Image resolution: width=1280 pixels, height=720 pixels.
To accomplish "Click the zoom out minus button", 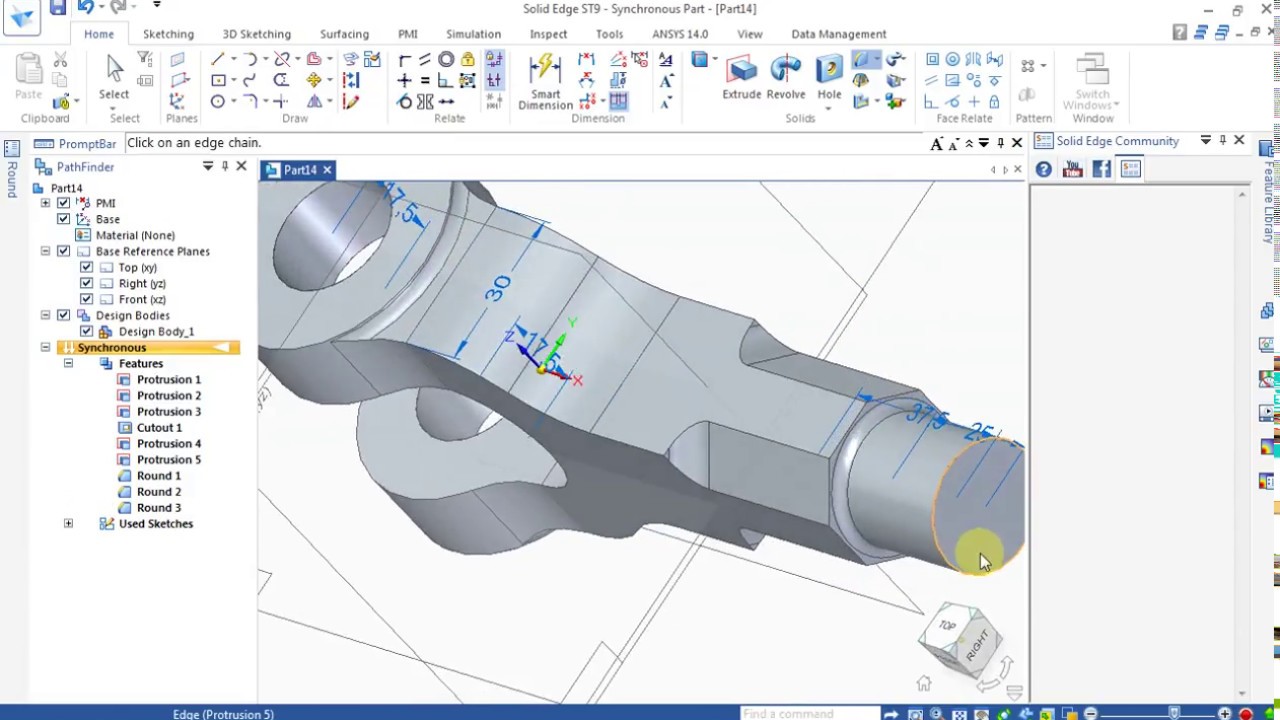I will click(1091, 714).
